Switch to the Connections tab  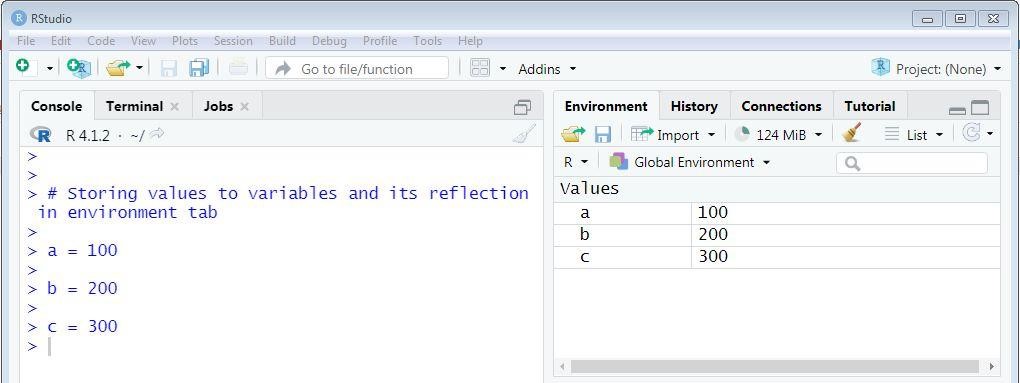pos(781,106)
